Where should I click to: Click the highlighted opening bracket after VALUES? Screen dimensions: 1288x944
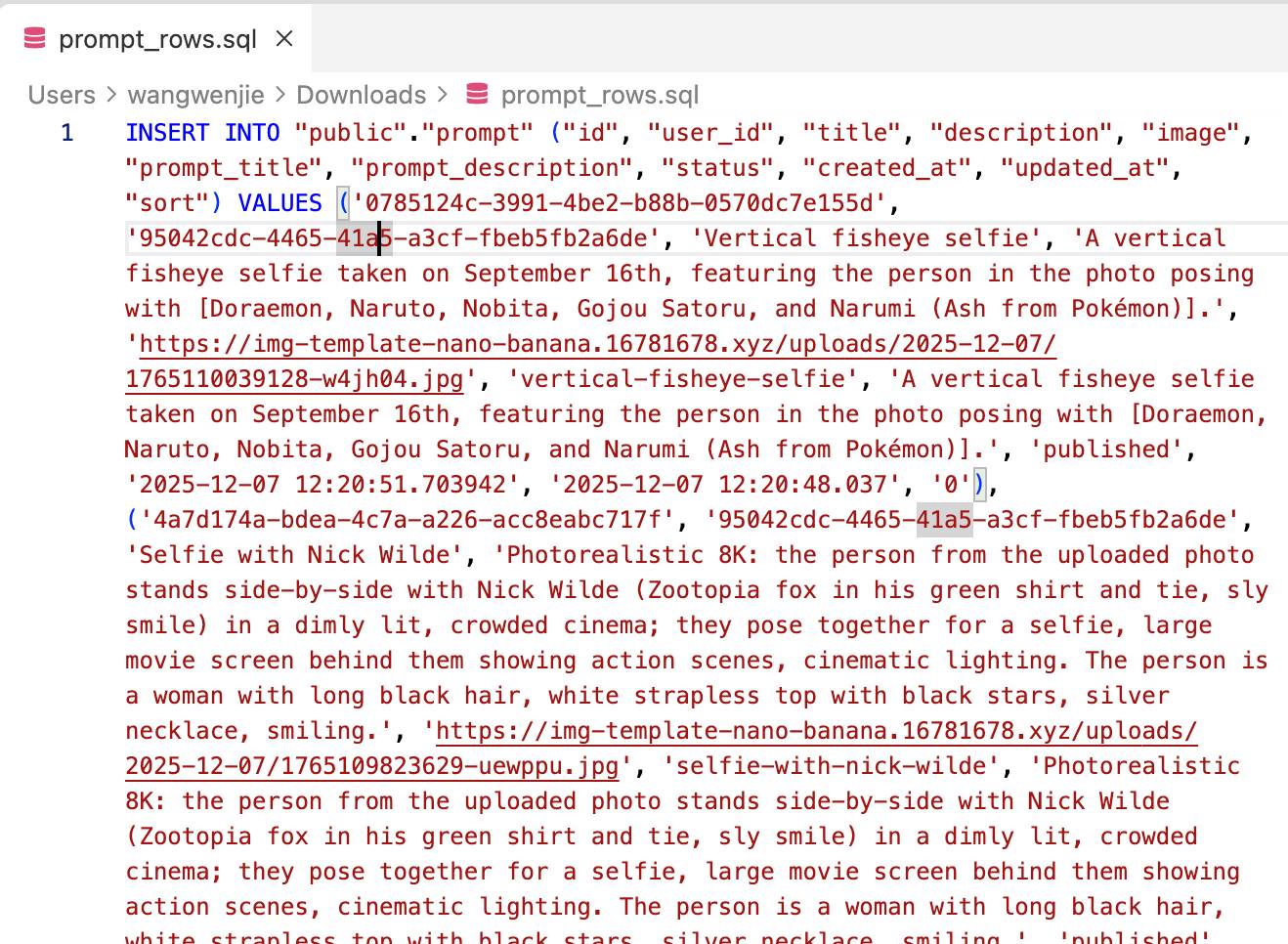(343, 203)
